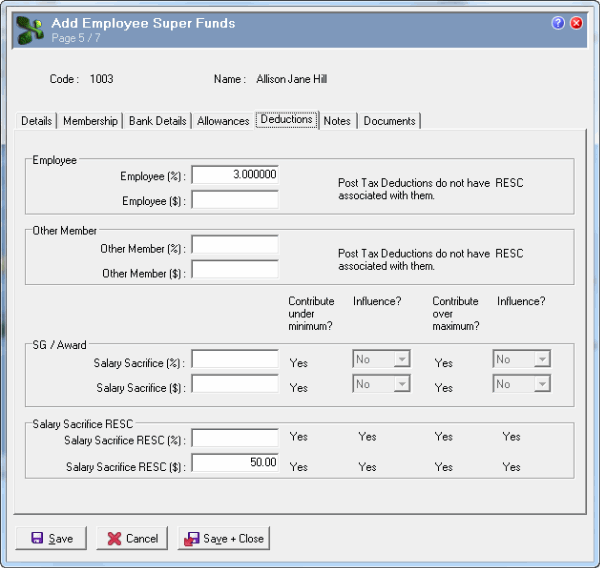
Task: Select the Salary Sacrifice RESC ($) field
Action: 235,463
